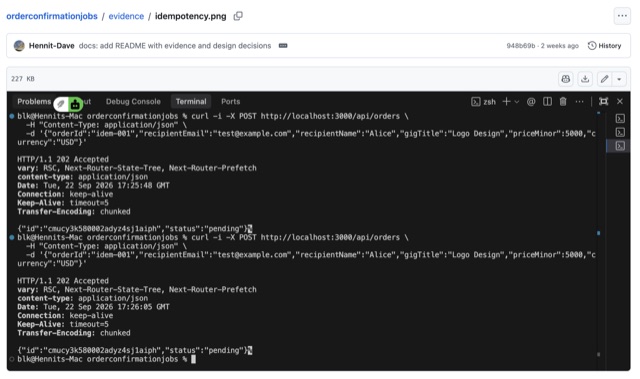Viewport: 640px width, 379px height.
Task: Copy the idempotency.png file path
Action: click(x=238, y=16)
